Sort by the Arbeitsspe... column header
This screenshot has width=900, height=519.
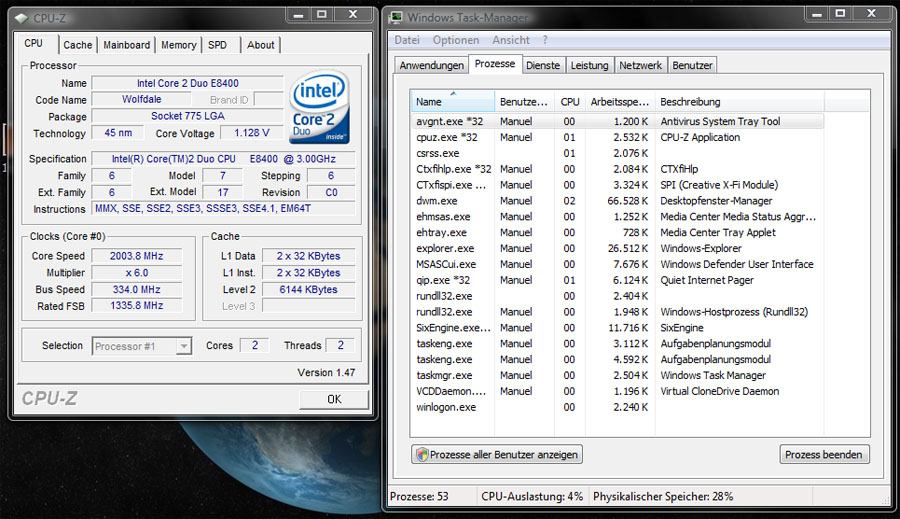point(620,102)
